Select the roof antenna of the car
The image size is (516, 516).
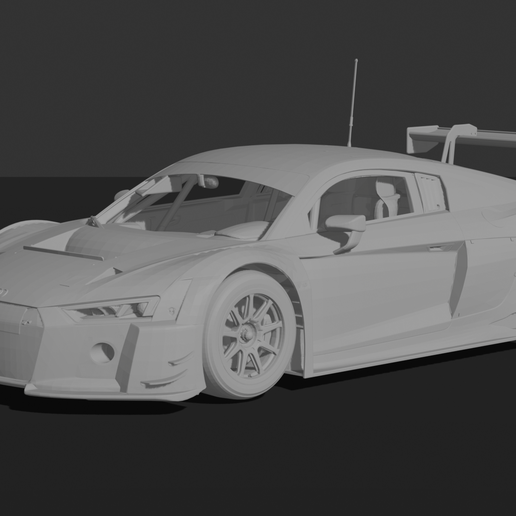tap(353, 103)
